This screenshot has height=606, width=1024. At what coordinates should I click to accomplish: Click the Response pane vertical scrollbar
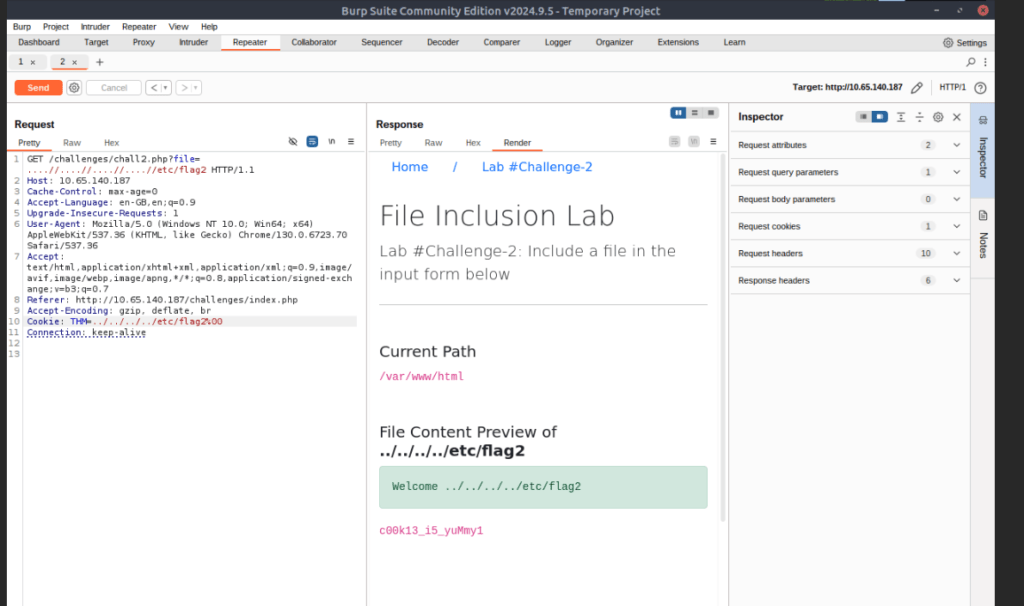pos(722,337)
